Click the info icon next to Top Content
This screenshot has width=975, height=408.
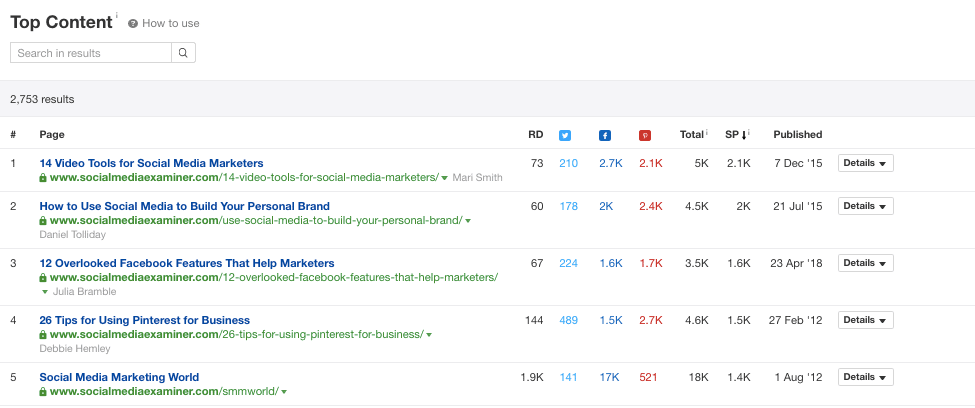click(x=117, y=16)
